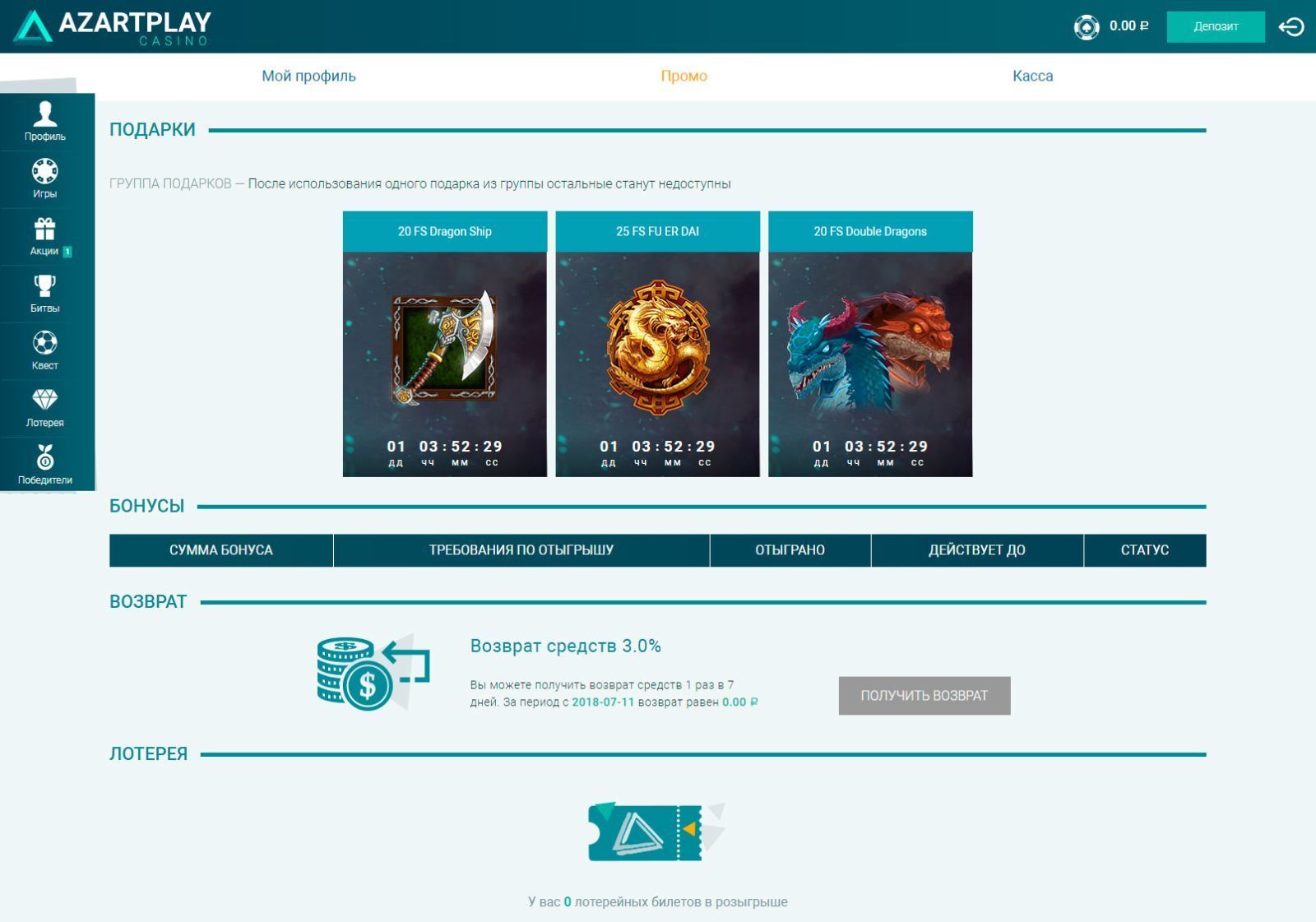1316x922 pixels.
Task: Click the Возврат средств 3.0% heading
Action: [566, 646]
